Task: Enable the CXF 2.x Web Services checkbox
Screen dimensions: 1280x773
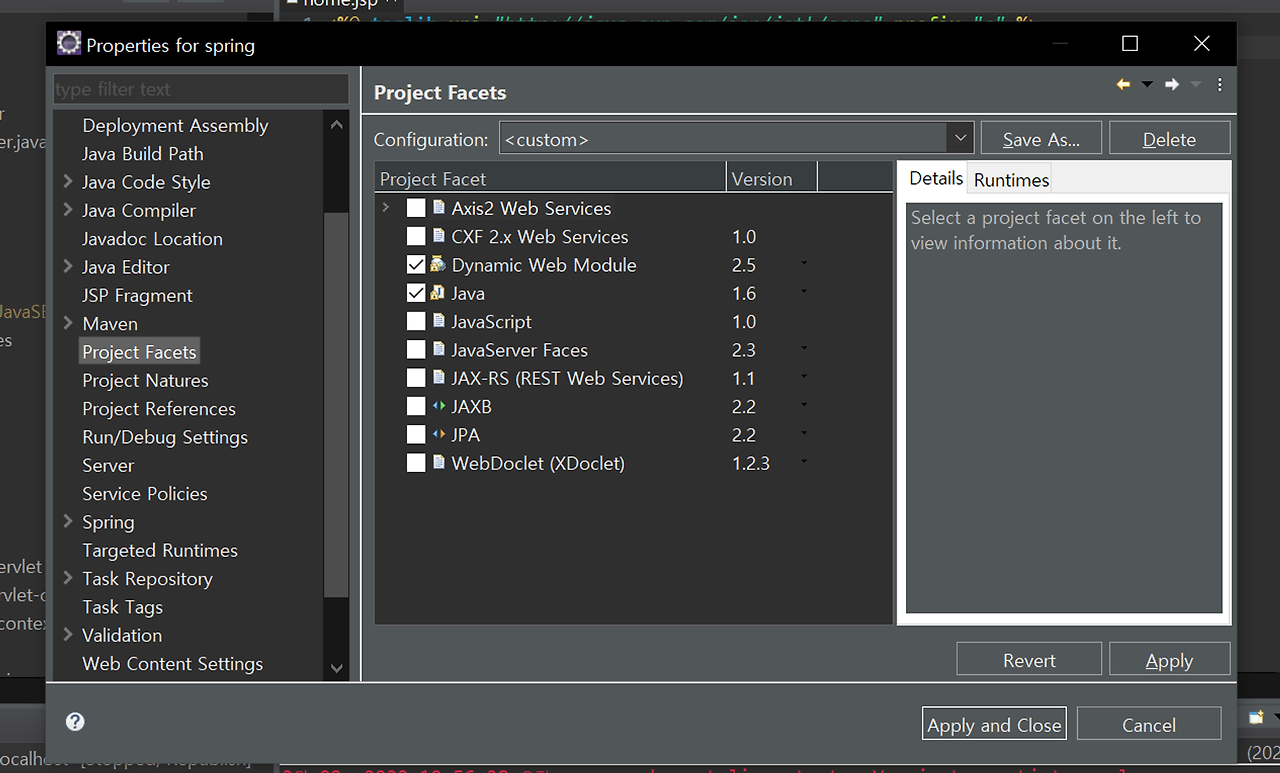Action: [x=416, y=237]
